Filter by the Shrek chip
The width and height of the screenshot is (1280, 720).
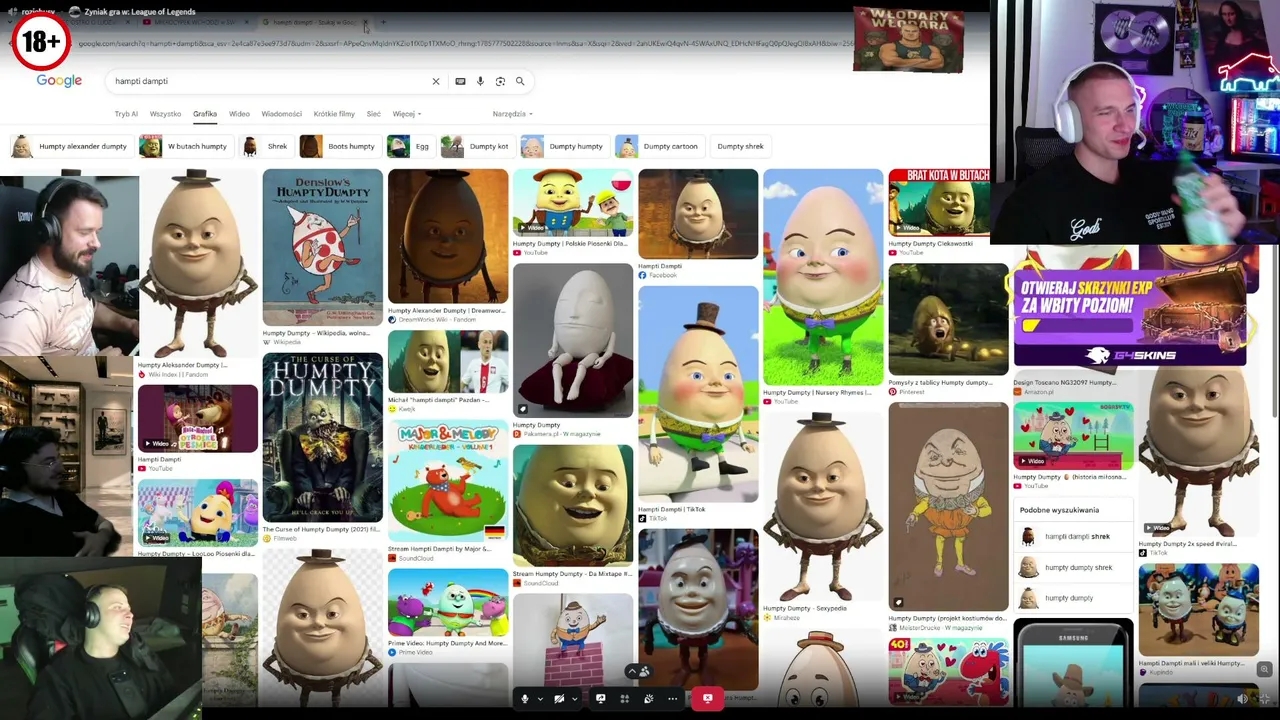265,146
